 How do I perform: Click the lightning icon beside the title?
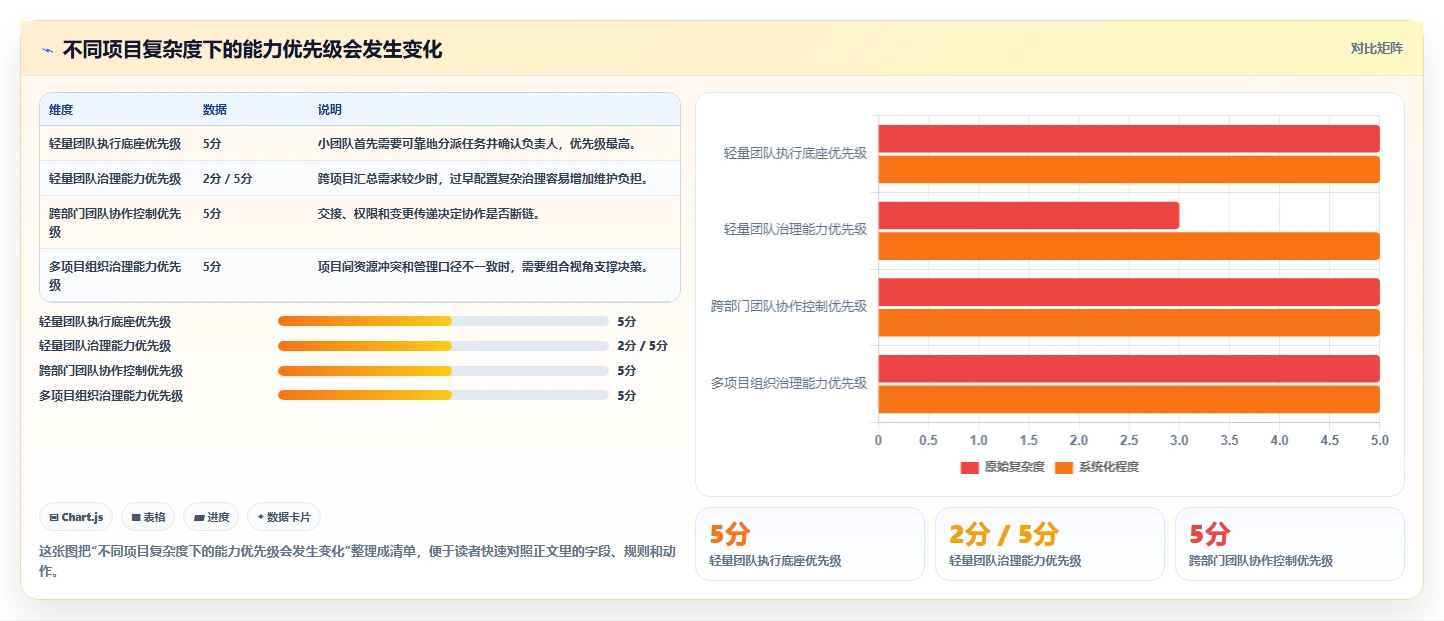(x=47, y=50)
